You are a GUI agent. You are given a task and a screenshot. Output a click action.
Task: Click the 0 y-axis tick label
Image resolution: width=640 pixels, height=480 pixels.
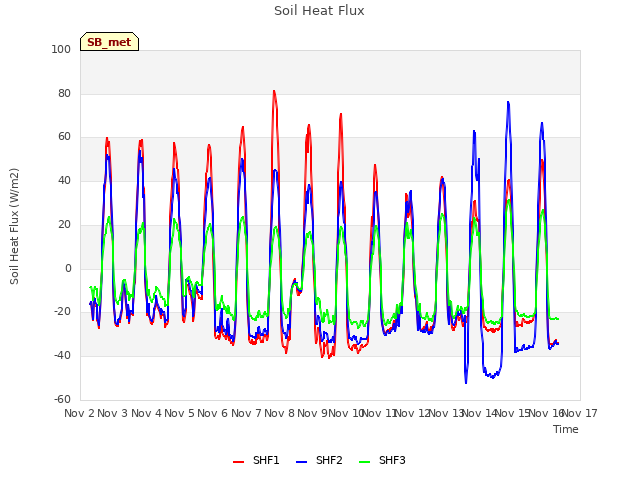[x=68, y=269]
